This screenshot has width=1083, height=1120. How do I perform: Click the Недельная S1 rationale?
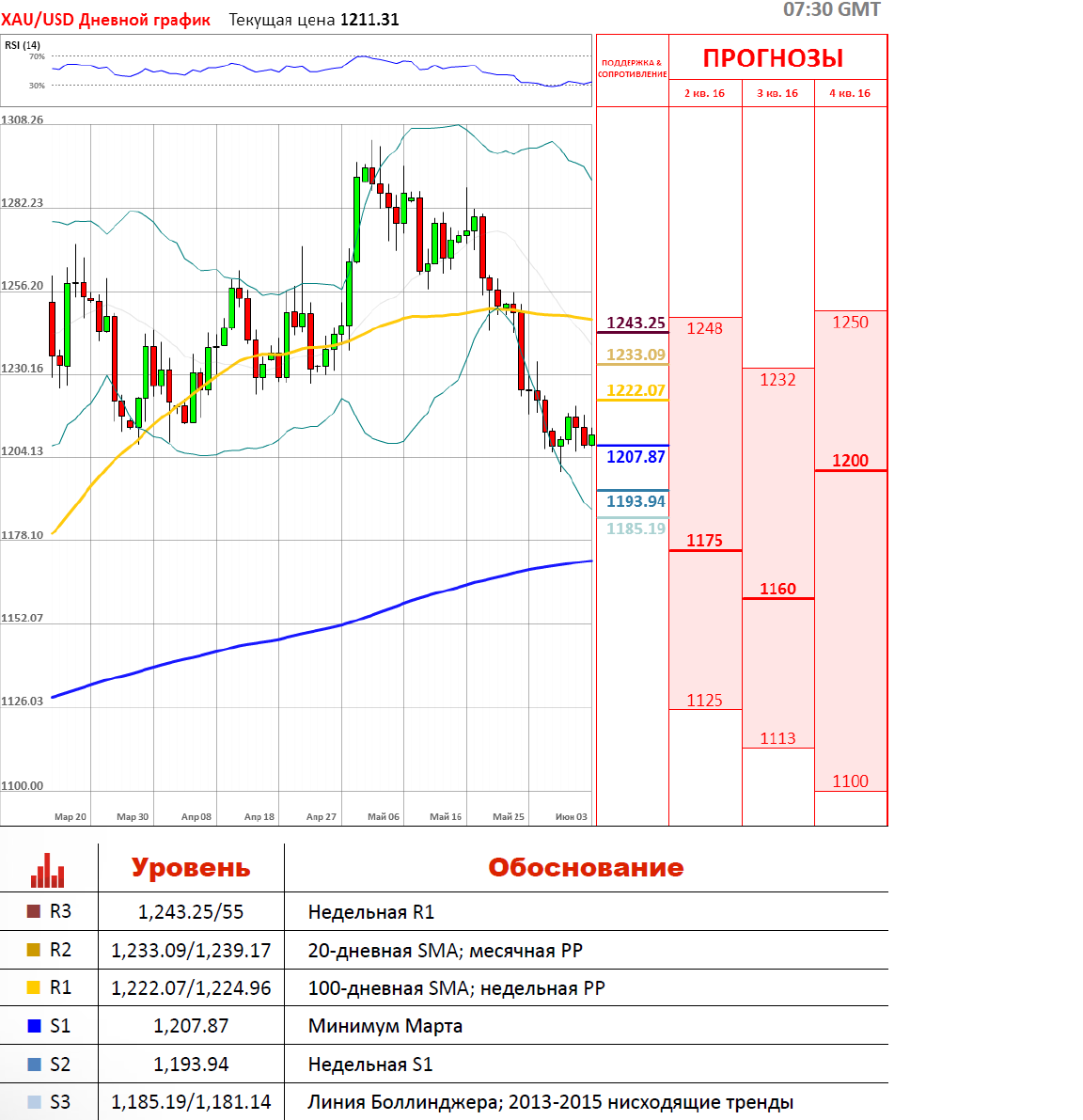[370, 1065]
